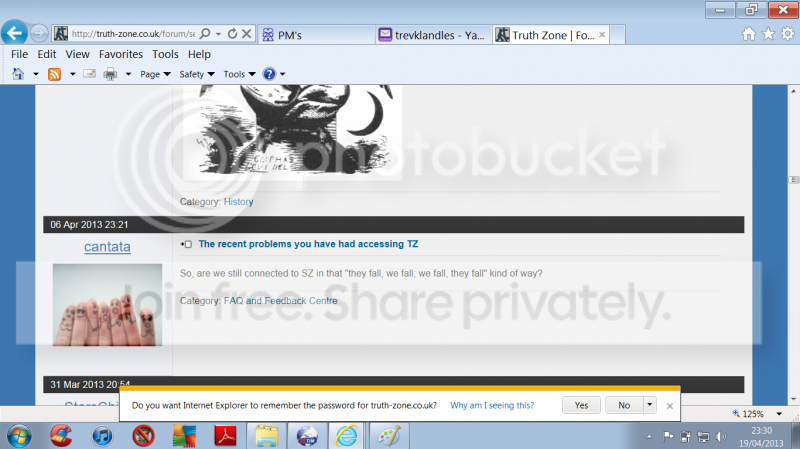Expand the Print dropdown arrow

[x=129, y=74]
